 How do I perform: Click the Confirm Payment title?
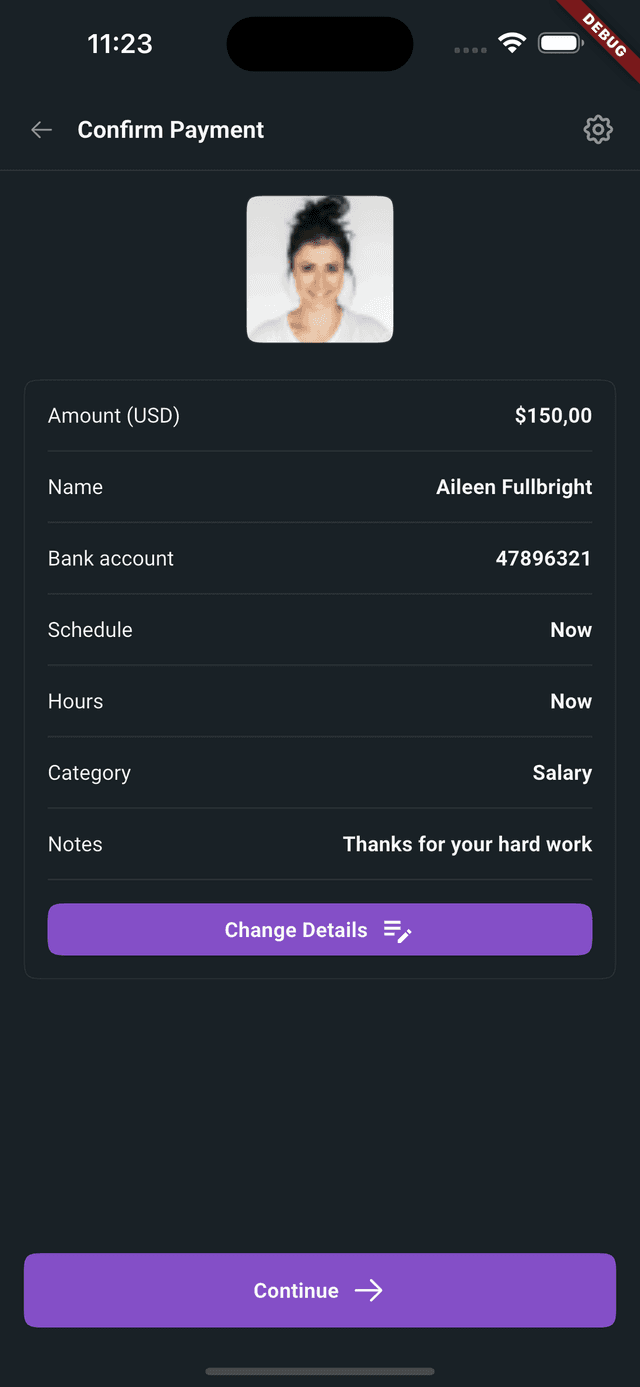click(171, 130)
